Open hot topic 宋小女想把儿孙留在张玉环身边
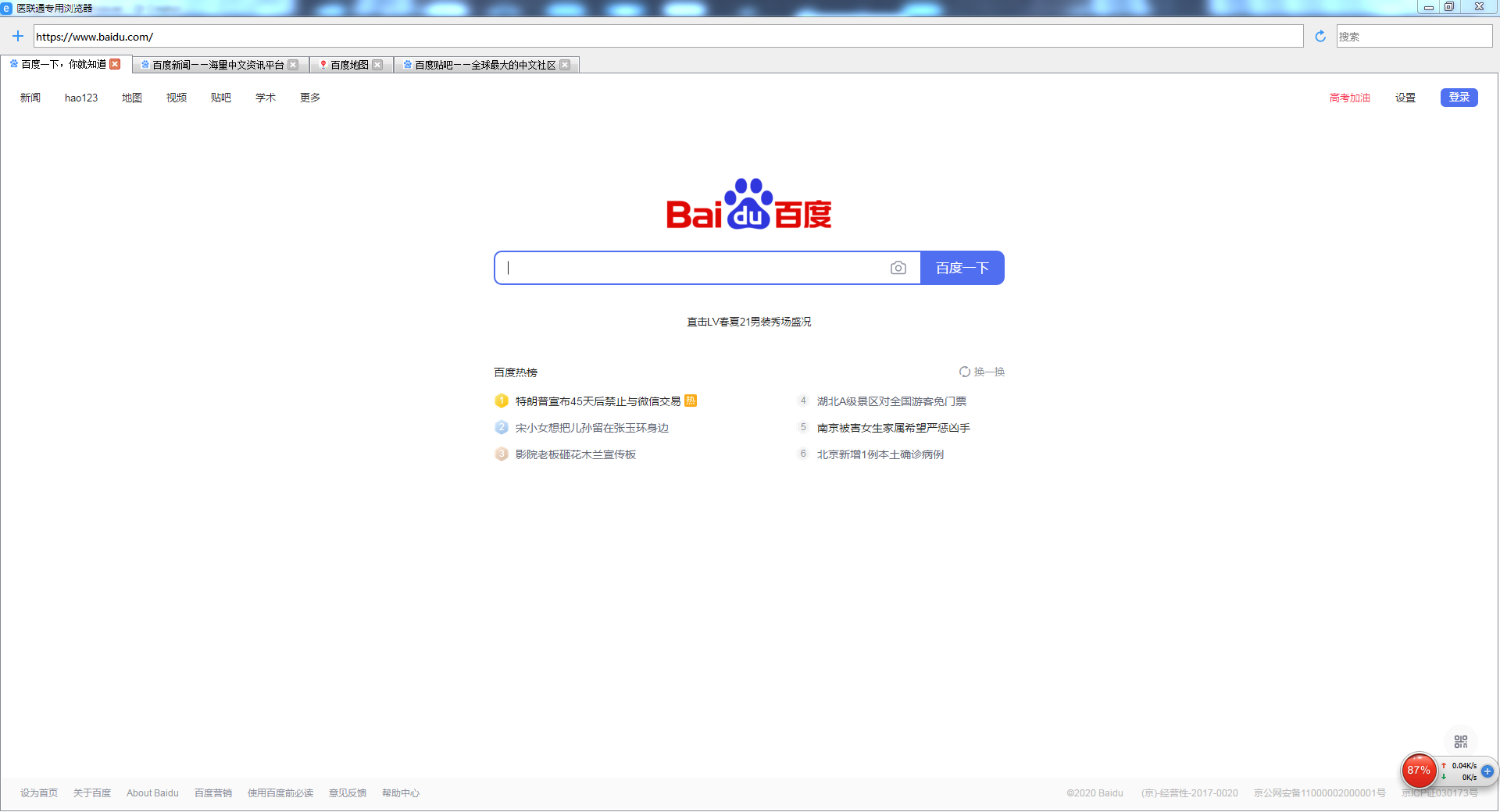The image size is (1500, 812). (591, 428)
